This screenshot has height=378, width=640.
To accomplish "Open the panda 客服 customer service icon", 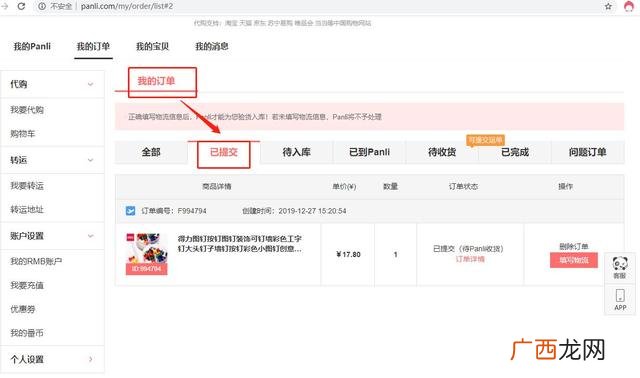I will point(620,267).
